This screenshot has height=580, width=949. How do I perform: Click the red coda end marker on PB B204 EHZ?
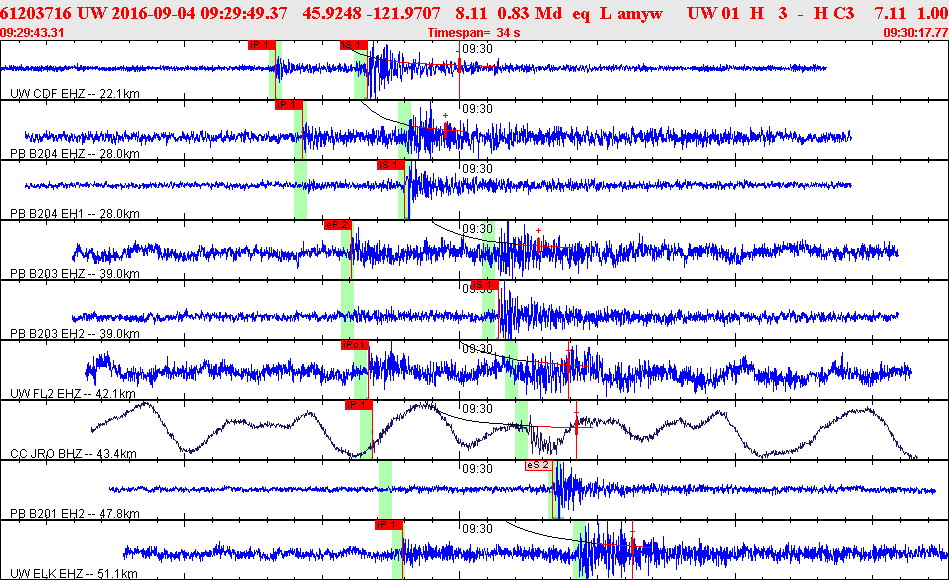[445, 130]
